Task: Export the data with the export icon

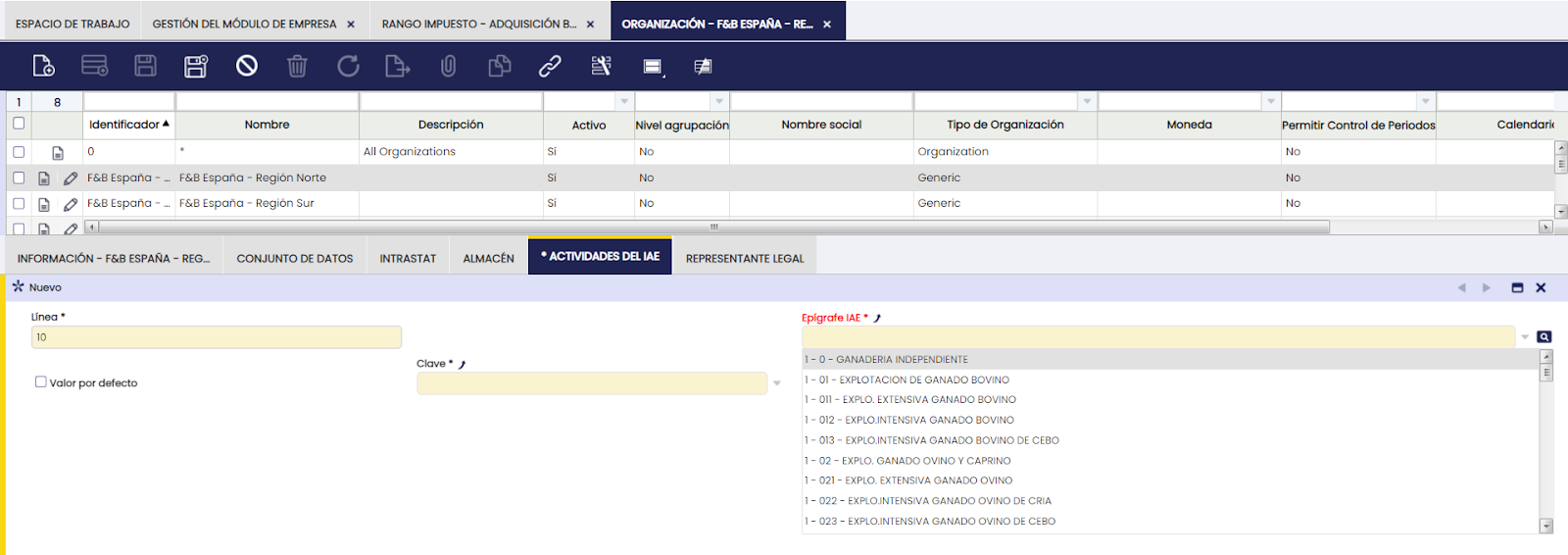Action: pyautogui.click(x=398, y=66)
